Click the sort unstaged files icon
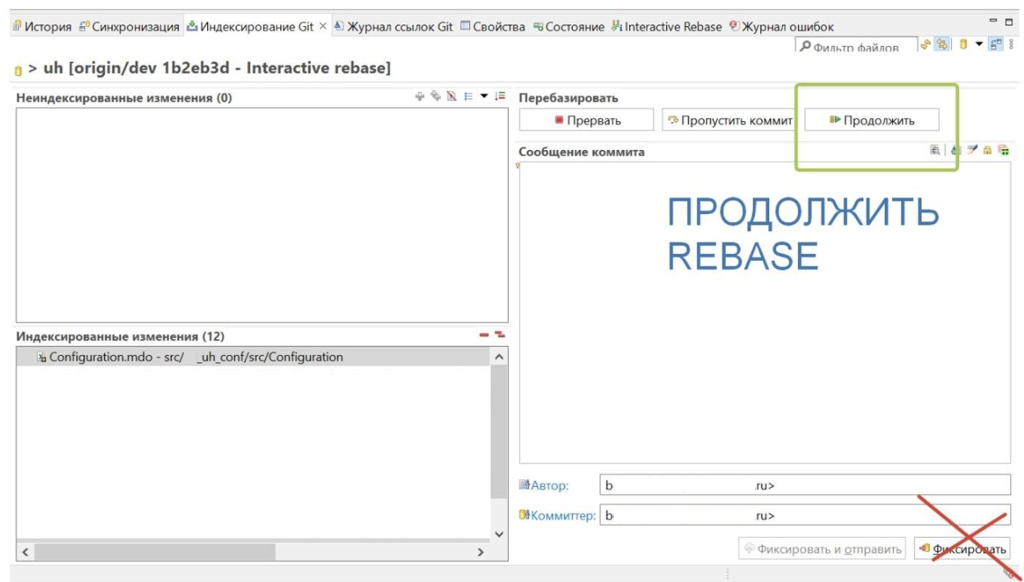The height and width of the screenshot is (582, 1024). (x=500, y=97)
